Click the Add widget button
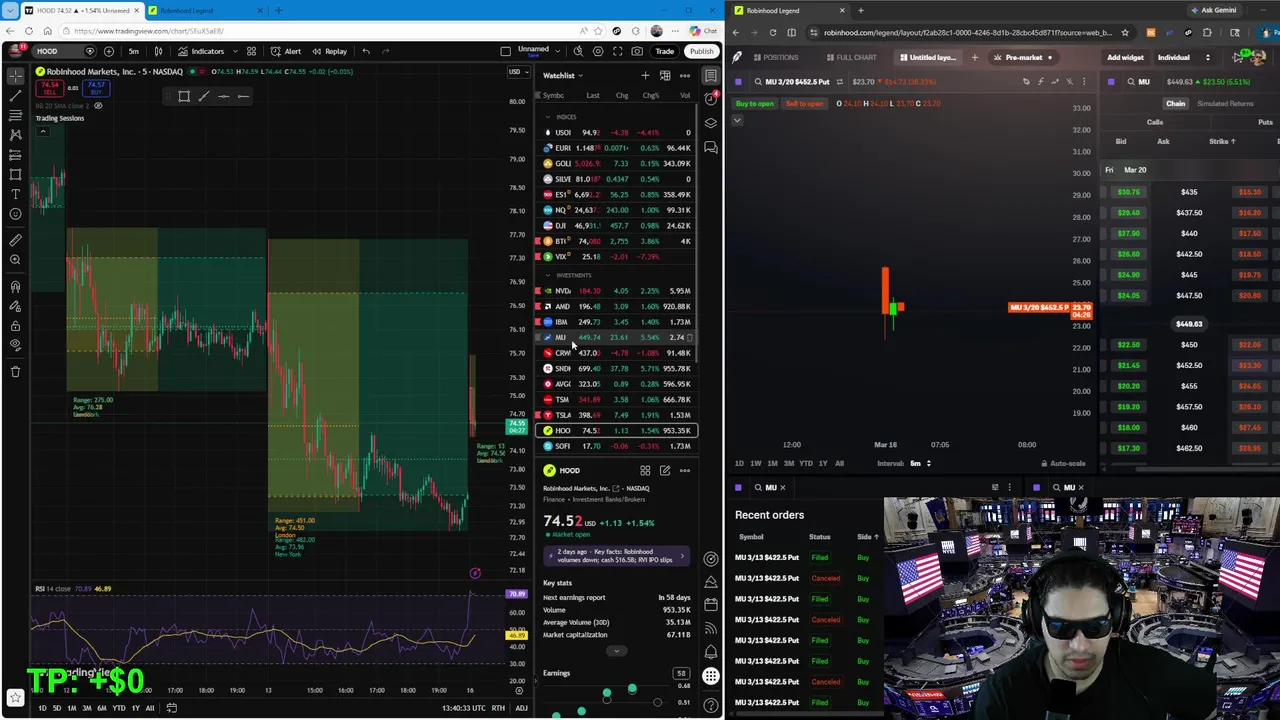Screen dimensions: 1280x720 pos(1125,57)
